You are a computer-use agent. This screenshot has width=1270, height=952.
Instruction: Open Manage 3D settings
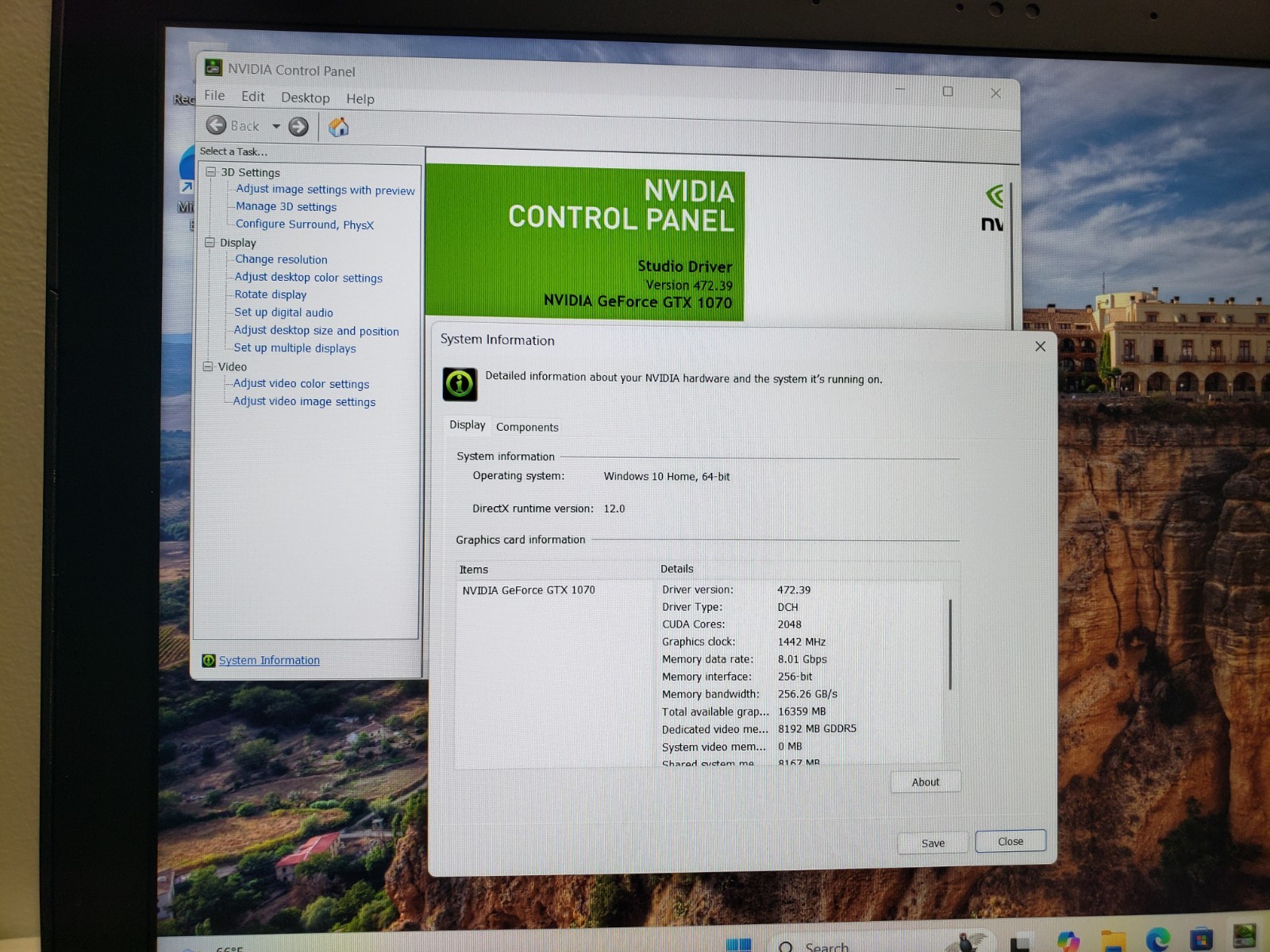coord(287,206)
